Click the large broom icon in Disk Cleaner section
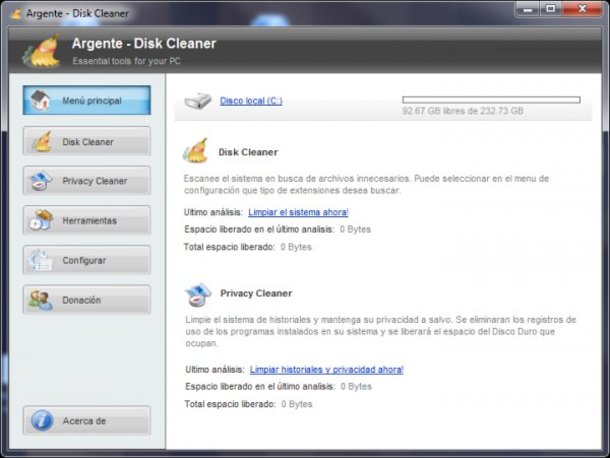This screenshot has height=458, width=610. click(x=196, y=151)
